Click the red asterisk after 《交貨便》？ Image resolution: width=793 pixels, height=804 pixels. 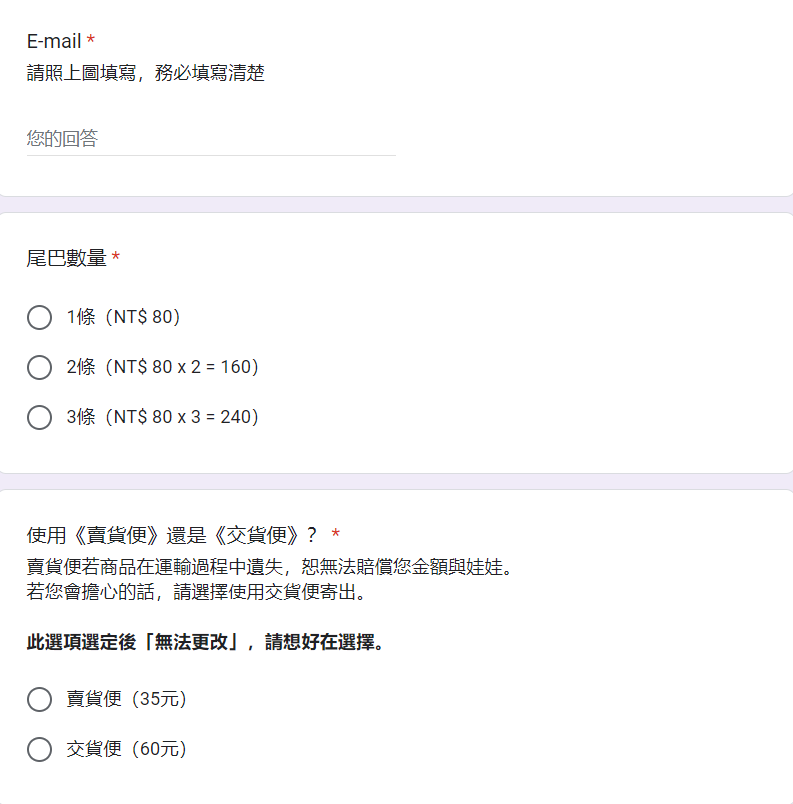coord(336,534)
